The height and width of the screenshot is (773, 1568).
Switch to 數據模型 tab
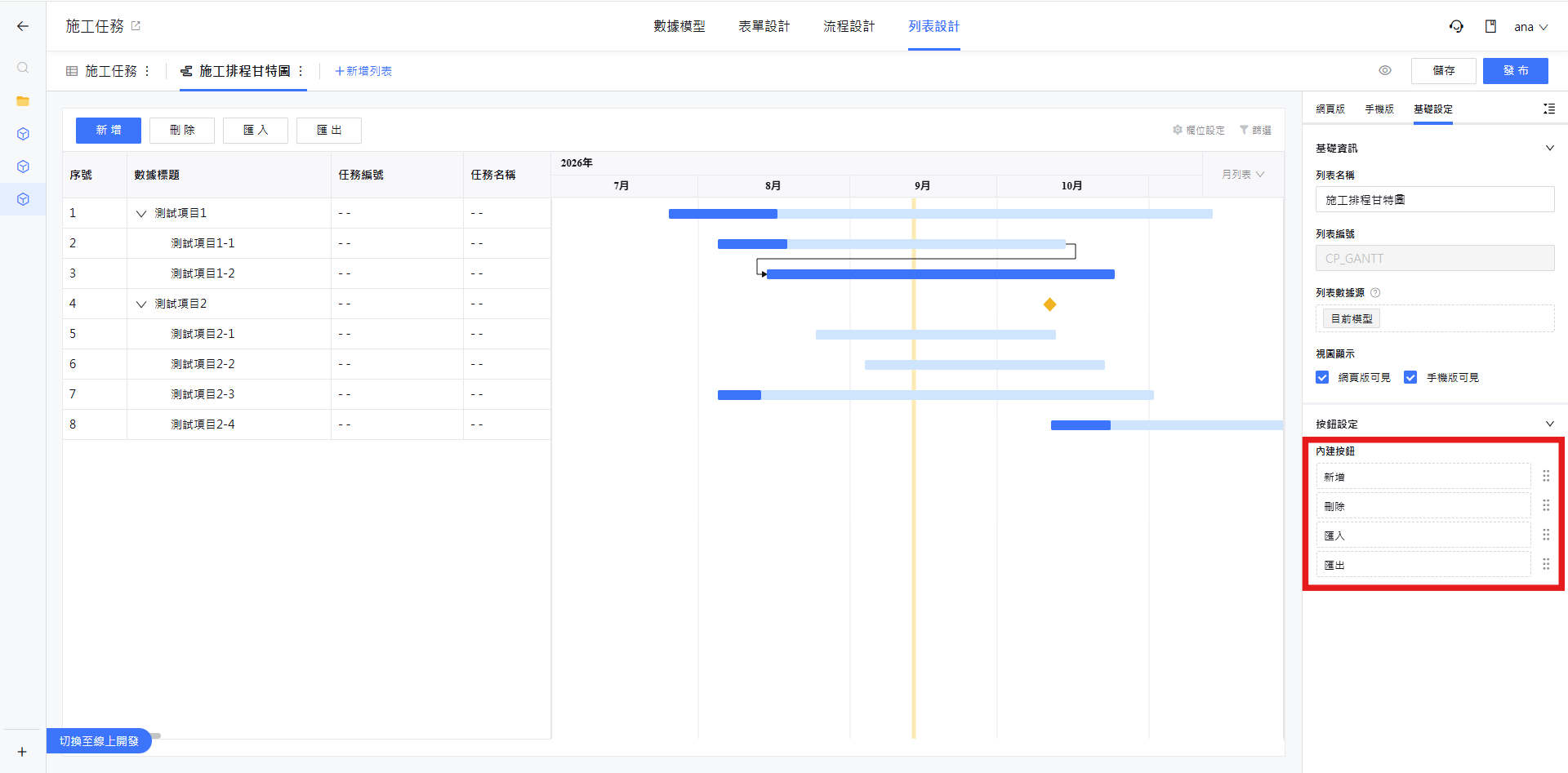(679, 26)
